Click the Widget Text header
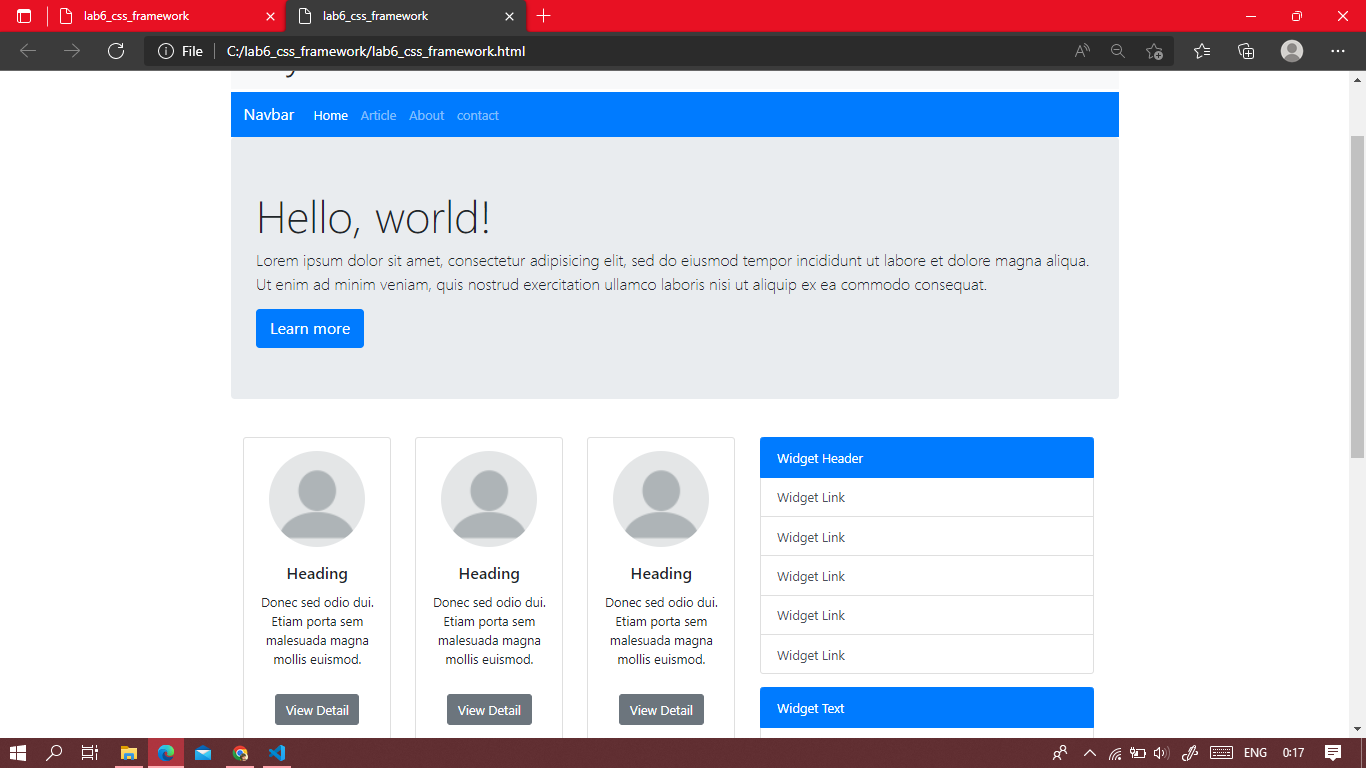 (x=927, y=708)
